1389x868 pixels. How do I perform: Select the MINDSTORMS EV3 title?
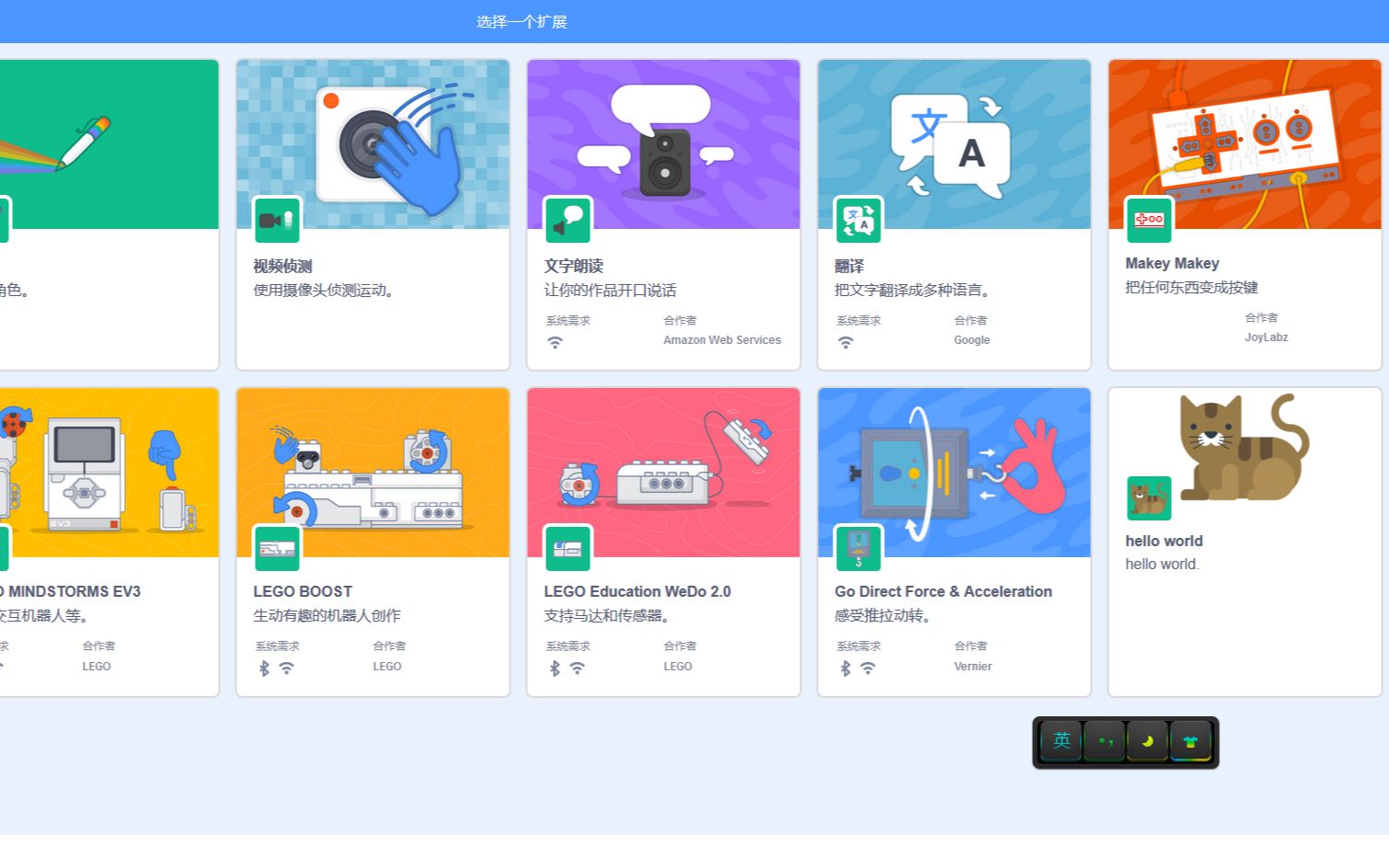click(x=70, y=591)
